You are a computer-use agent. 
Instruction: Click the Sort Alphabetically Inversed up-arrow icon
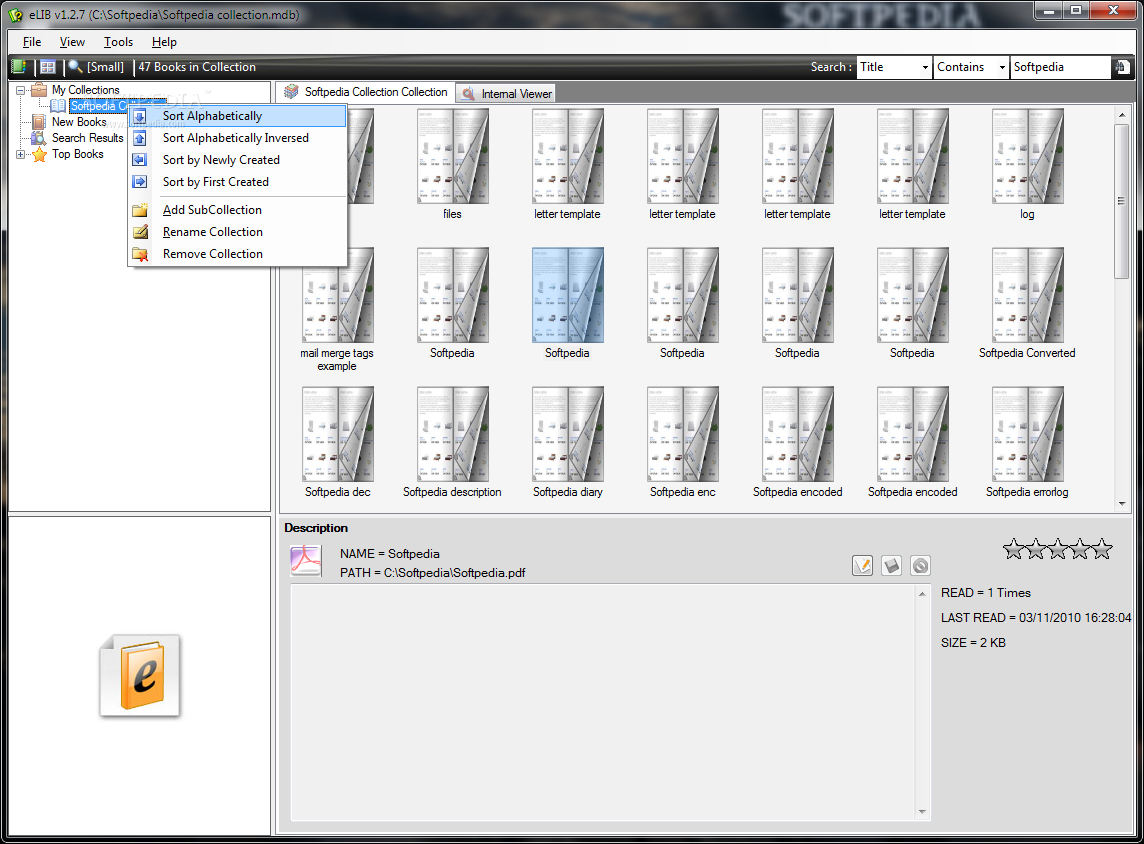pos(139,138)
